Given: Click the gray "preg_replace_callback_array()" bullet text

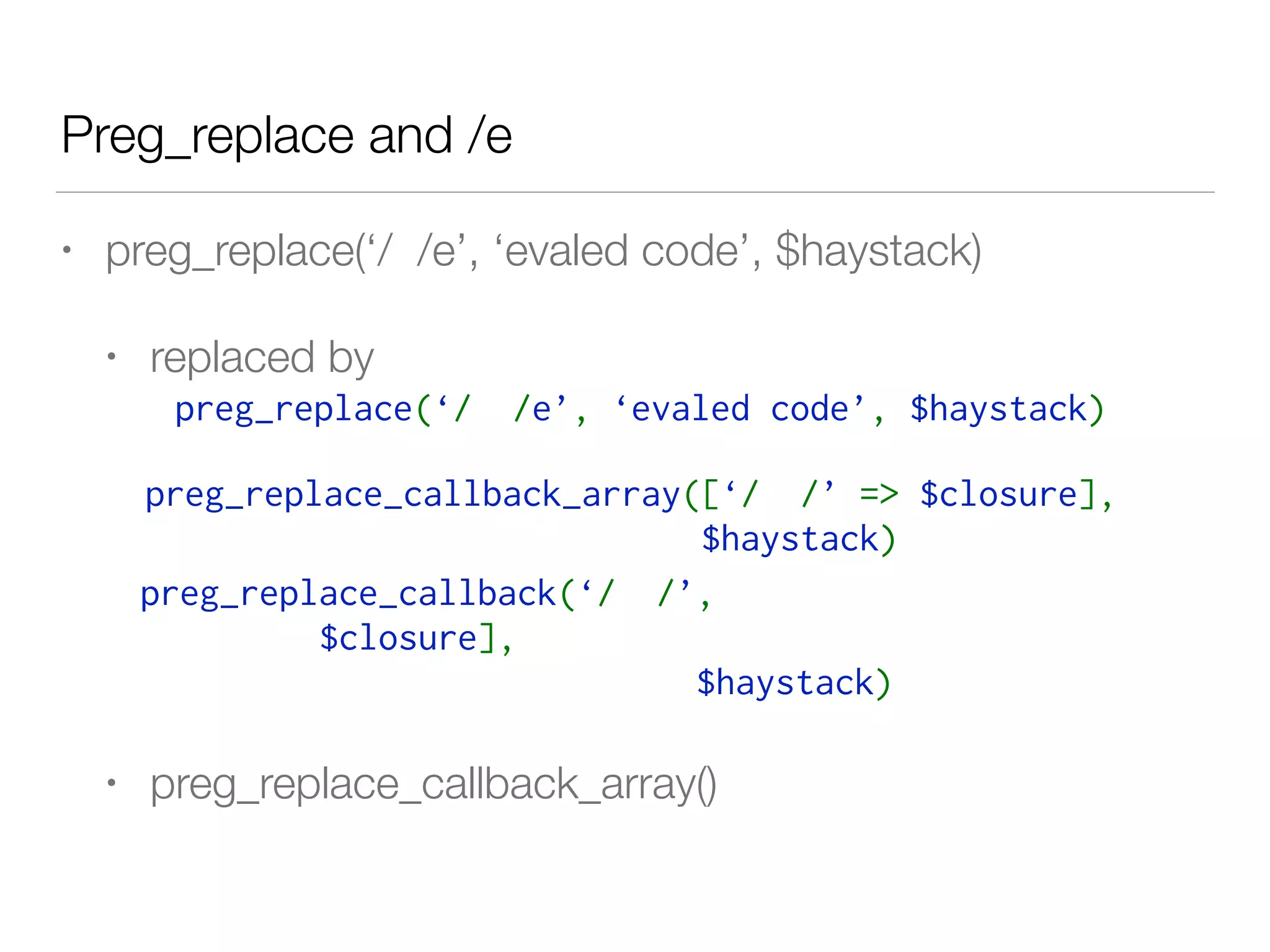Looking at the screenshot, I should pos(433,785).
